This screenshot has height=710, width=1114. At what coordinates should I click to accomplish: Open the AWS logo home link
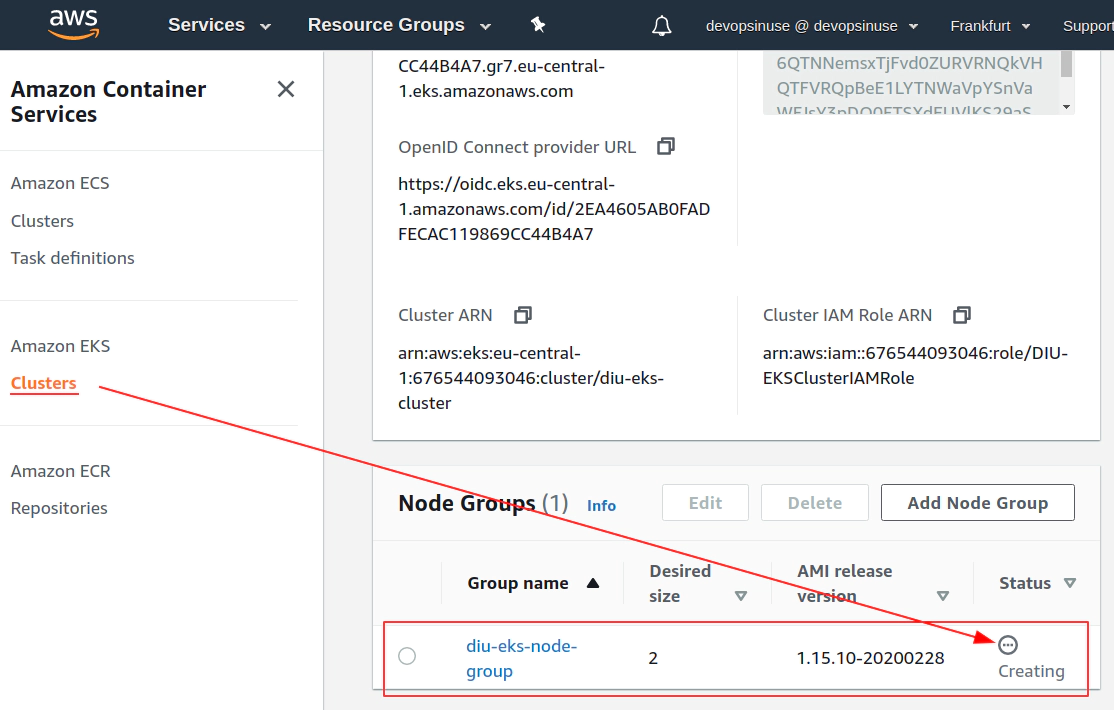[74, 24]
